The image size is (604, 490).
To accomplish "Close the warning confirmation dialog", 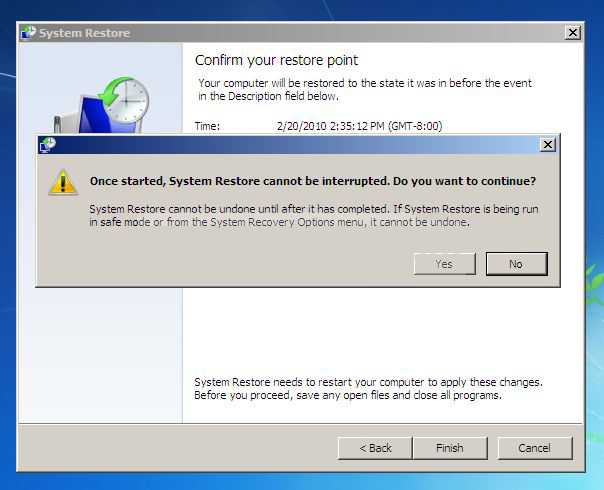I will tap(548, 145).
